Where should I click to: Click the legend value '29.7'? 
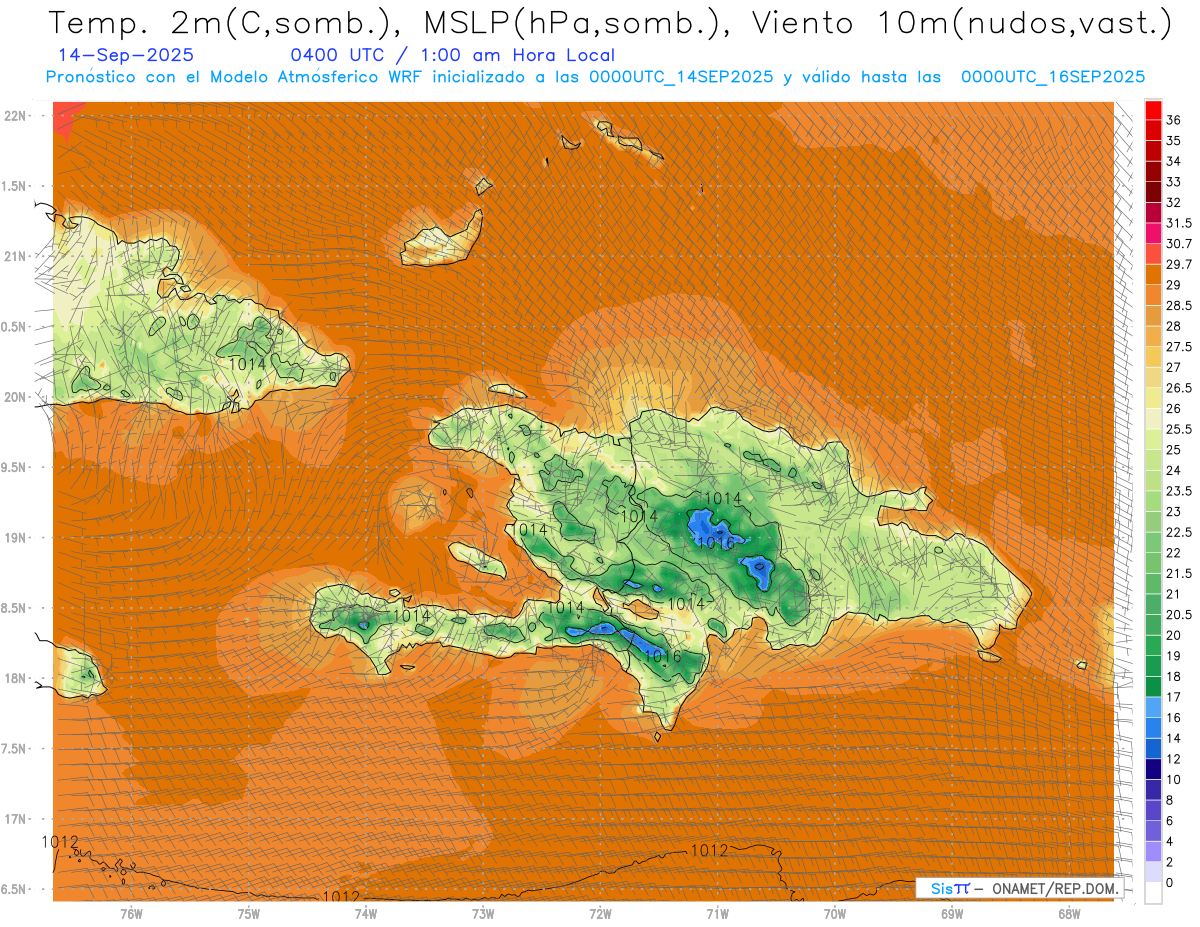1179,264
